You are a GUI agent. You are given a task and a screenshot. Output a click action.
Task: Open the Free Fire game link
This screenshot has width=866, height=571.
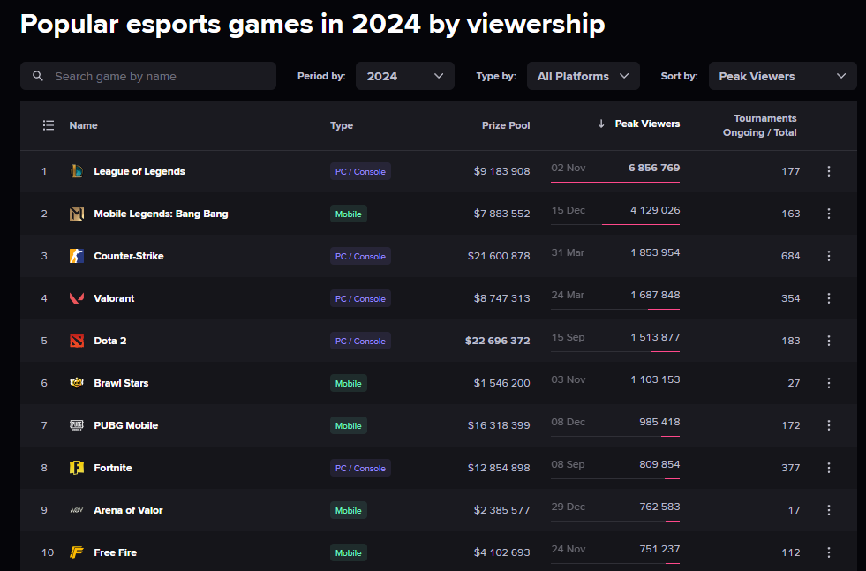pos(115,552)
